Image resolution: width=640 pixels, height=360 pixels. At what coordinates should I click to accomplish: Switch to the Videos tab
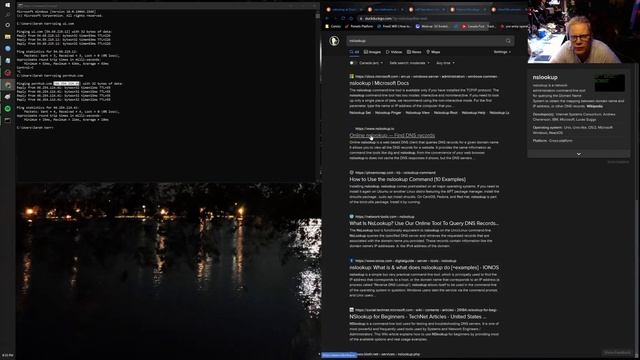394,52
